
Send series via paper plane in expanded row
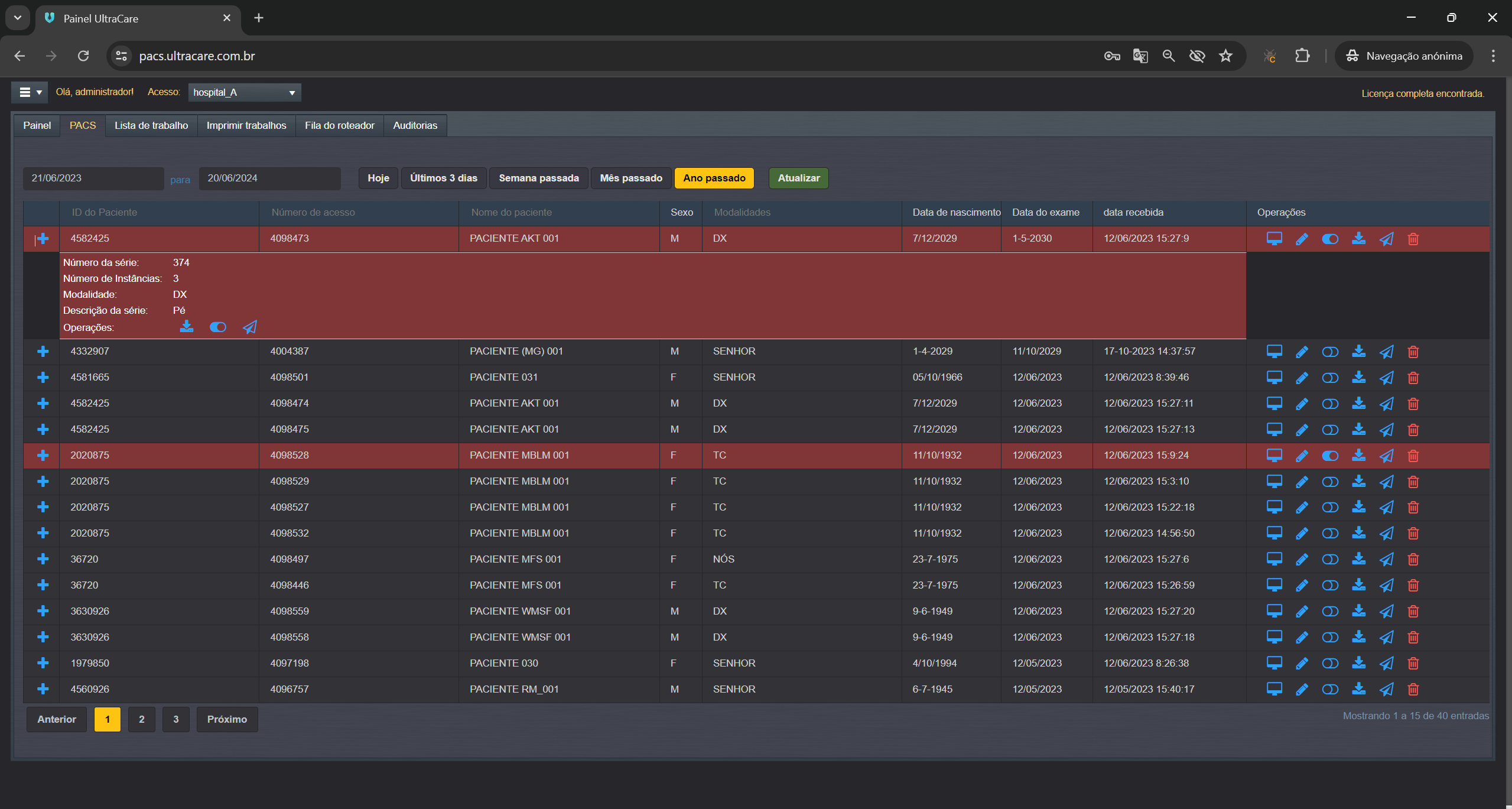click(x=250, y=327)
